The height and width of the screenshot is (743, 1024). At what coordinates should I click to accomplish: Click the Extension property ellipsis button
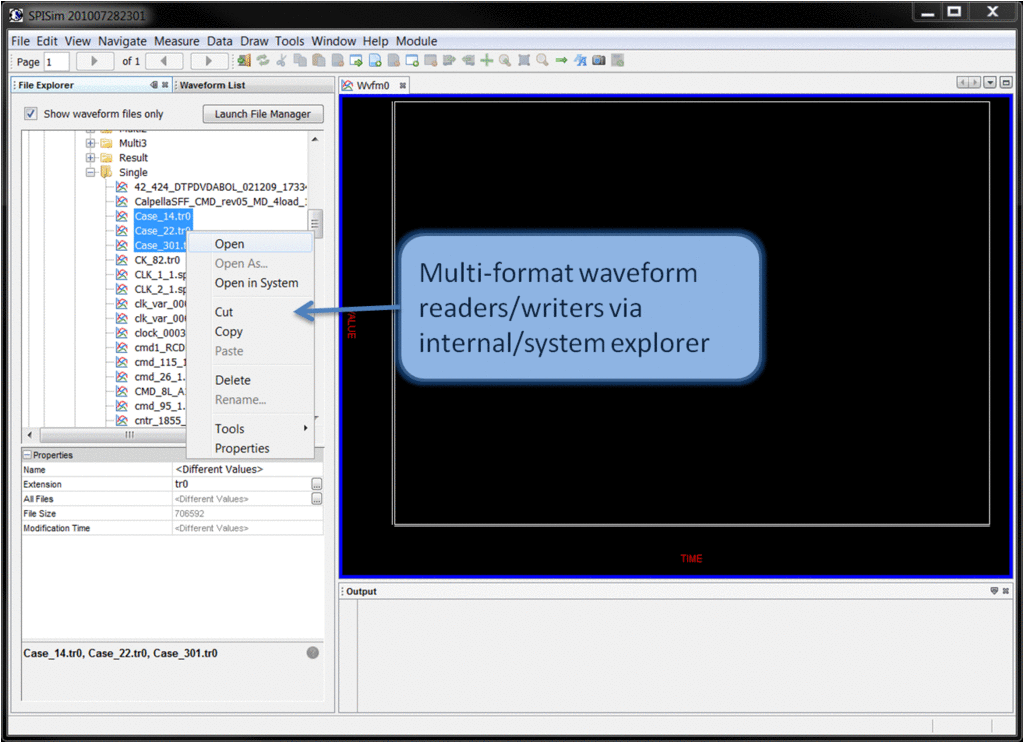(316, 484)
